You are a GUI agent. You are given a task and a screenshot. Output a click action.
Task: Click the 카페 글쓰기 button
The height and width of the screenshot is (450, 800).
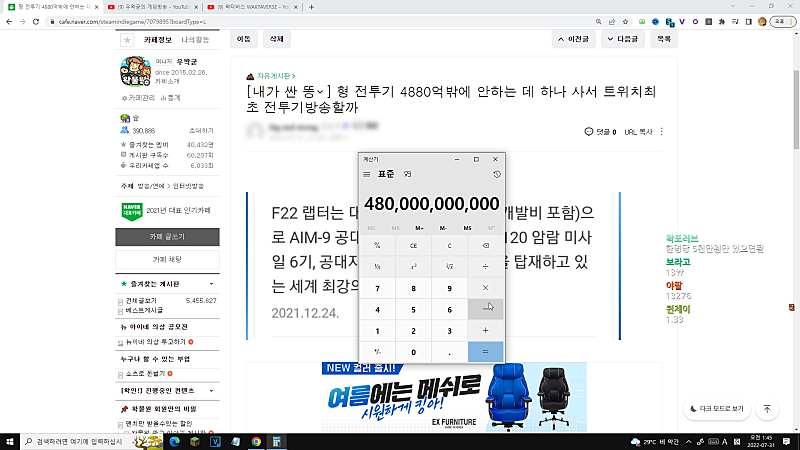167,237
